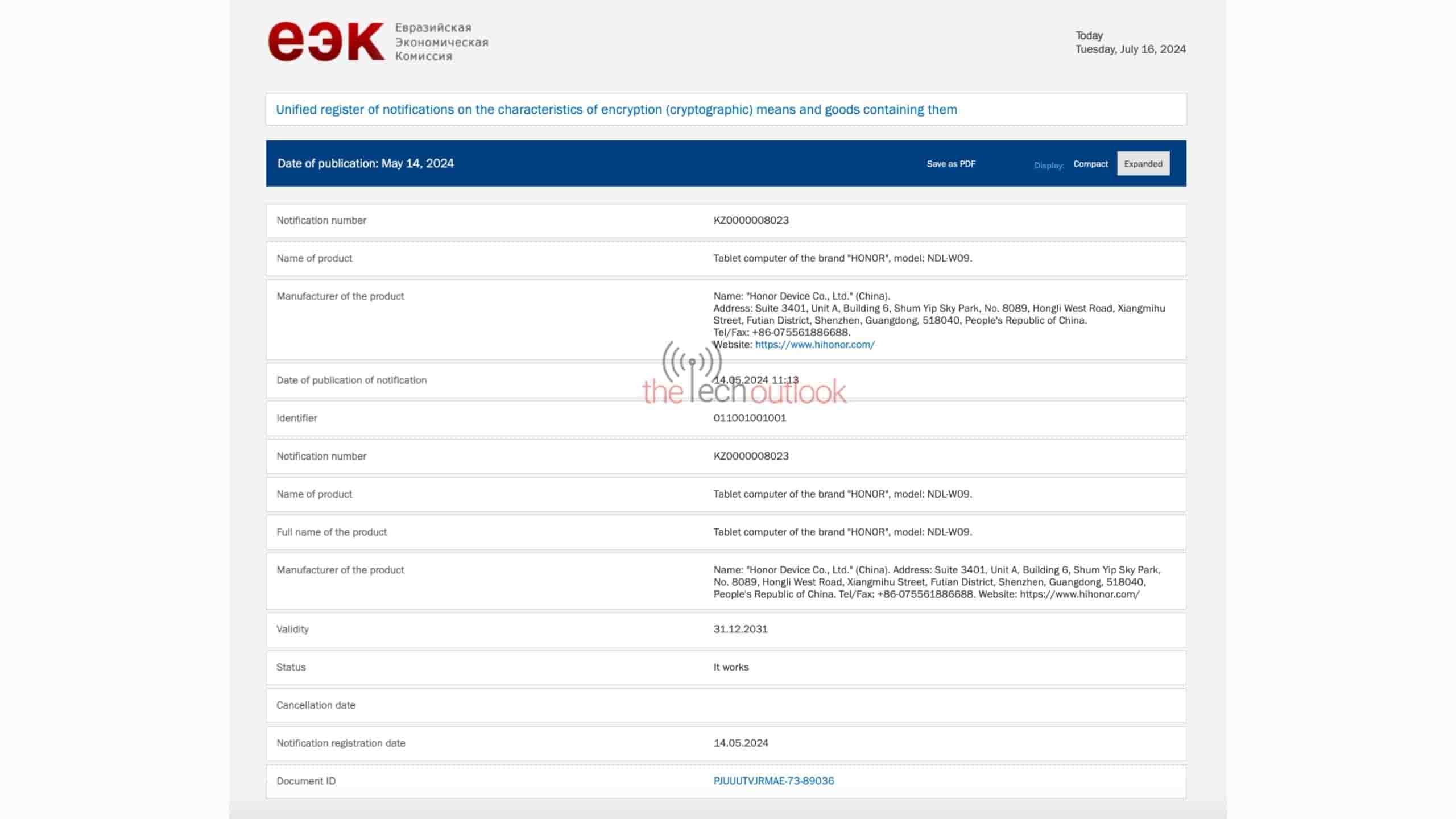Open the hihonor.com website link
The height and width of the screenshot is (819, 1456).
[814, 345]
